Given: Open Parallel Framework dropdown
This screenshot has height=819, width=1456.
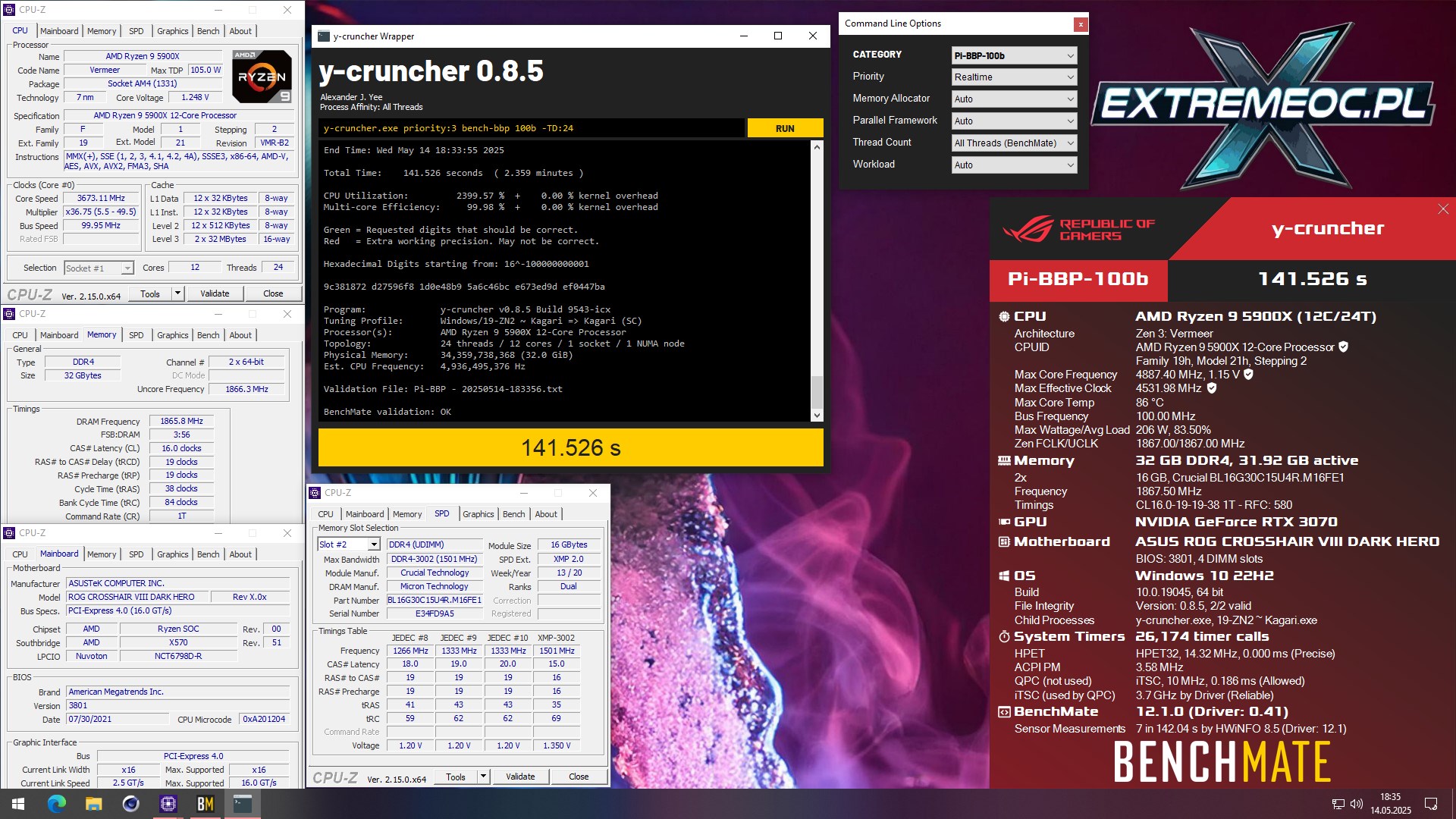Looking at the screenshot, I should [x=1014, y=121].
